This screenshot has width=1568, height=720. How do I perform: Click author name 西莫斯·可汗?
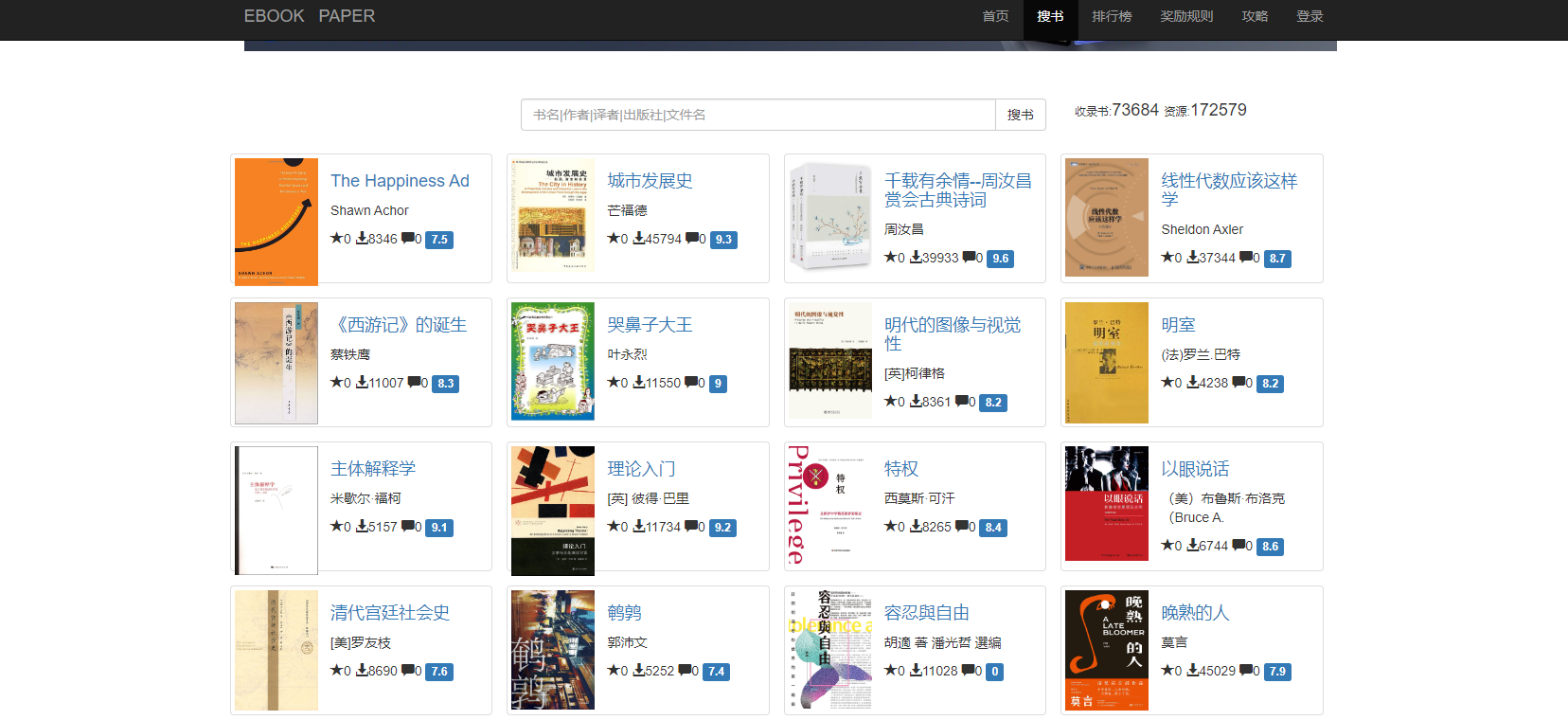919,498
